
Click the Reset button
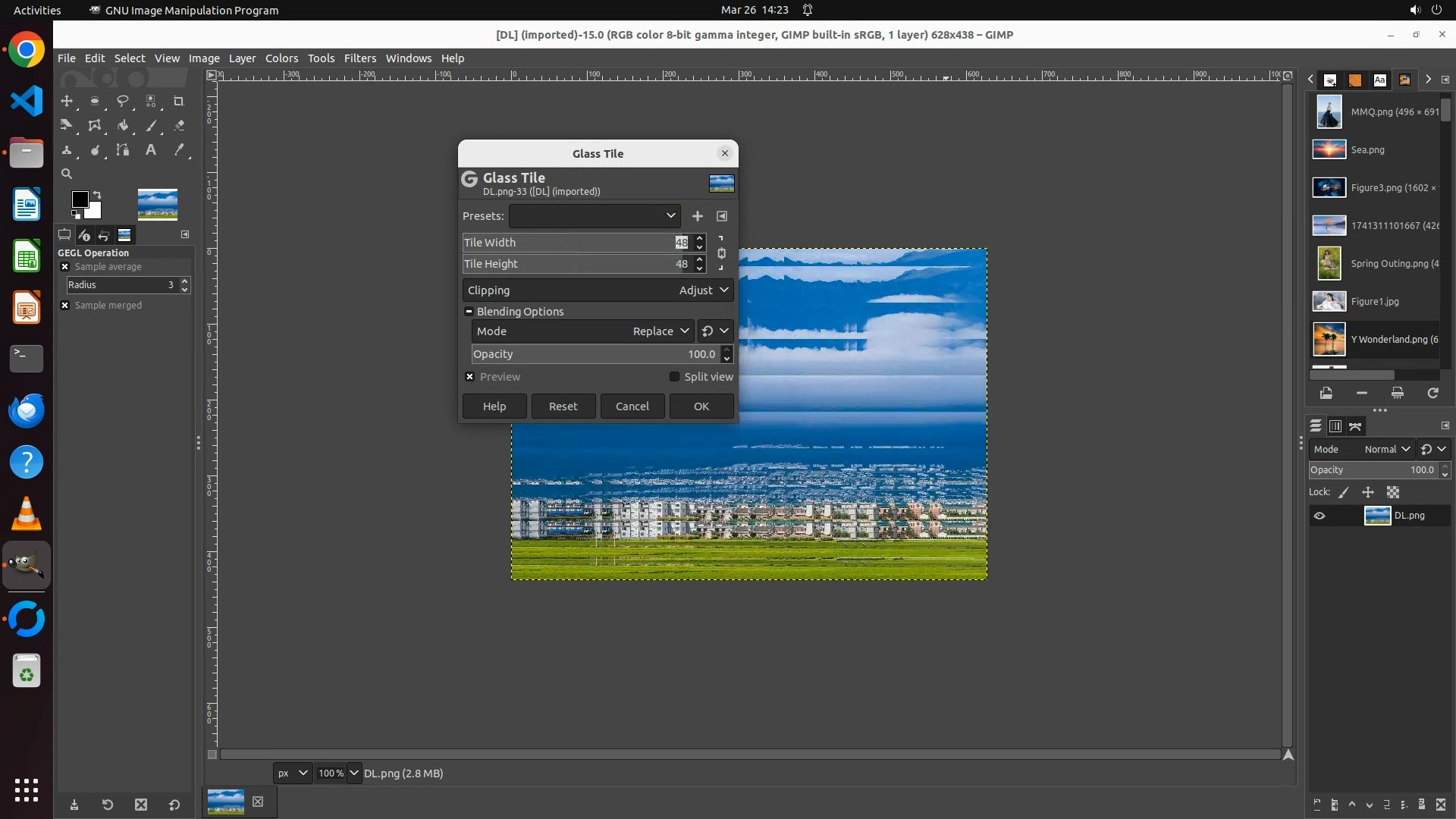pyautogui.click(x=563, y=406)
